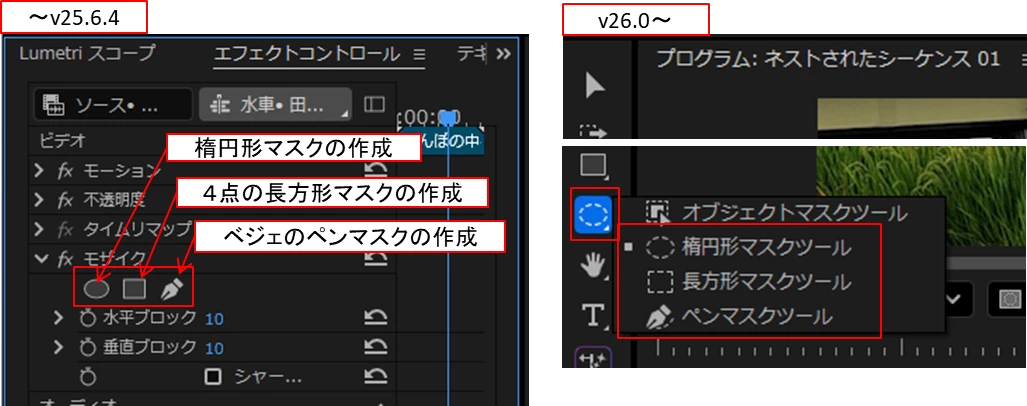The image size is (1027, 406).
Task: Click the highlighted Ellipse Mask tool button
Action: [593, 214]
